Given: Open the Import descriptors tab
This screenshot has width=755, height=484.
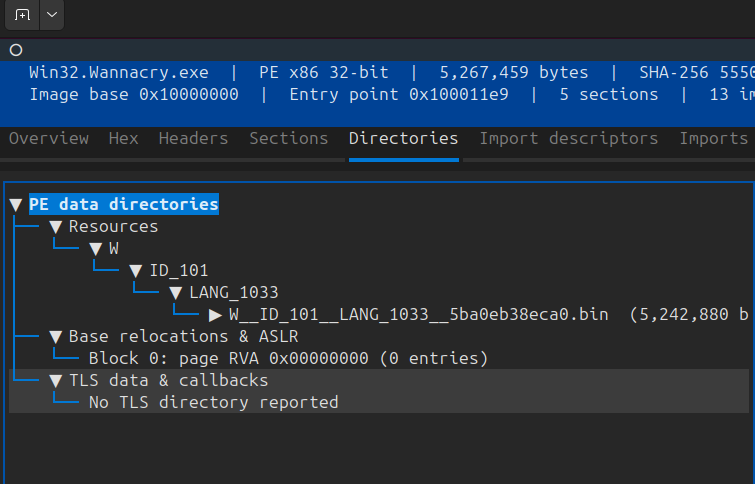Looking at the screenshot, I should pos(569,139).
